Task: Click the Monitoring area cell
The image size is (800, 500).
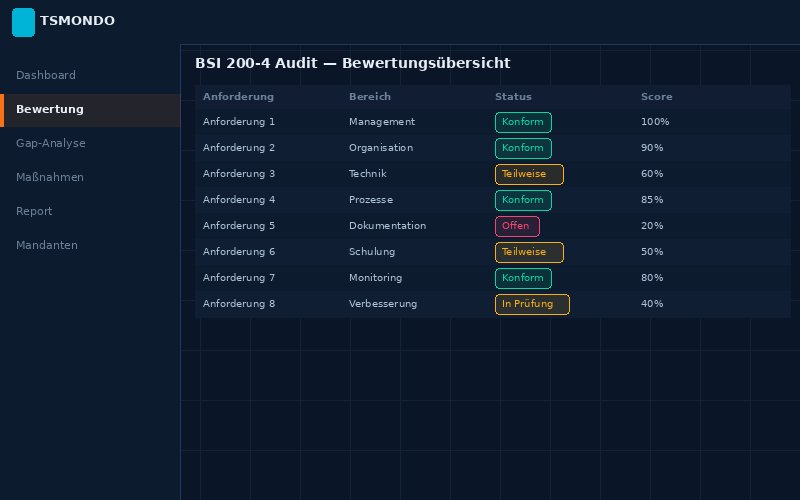Action: point(376,278)
